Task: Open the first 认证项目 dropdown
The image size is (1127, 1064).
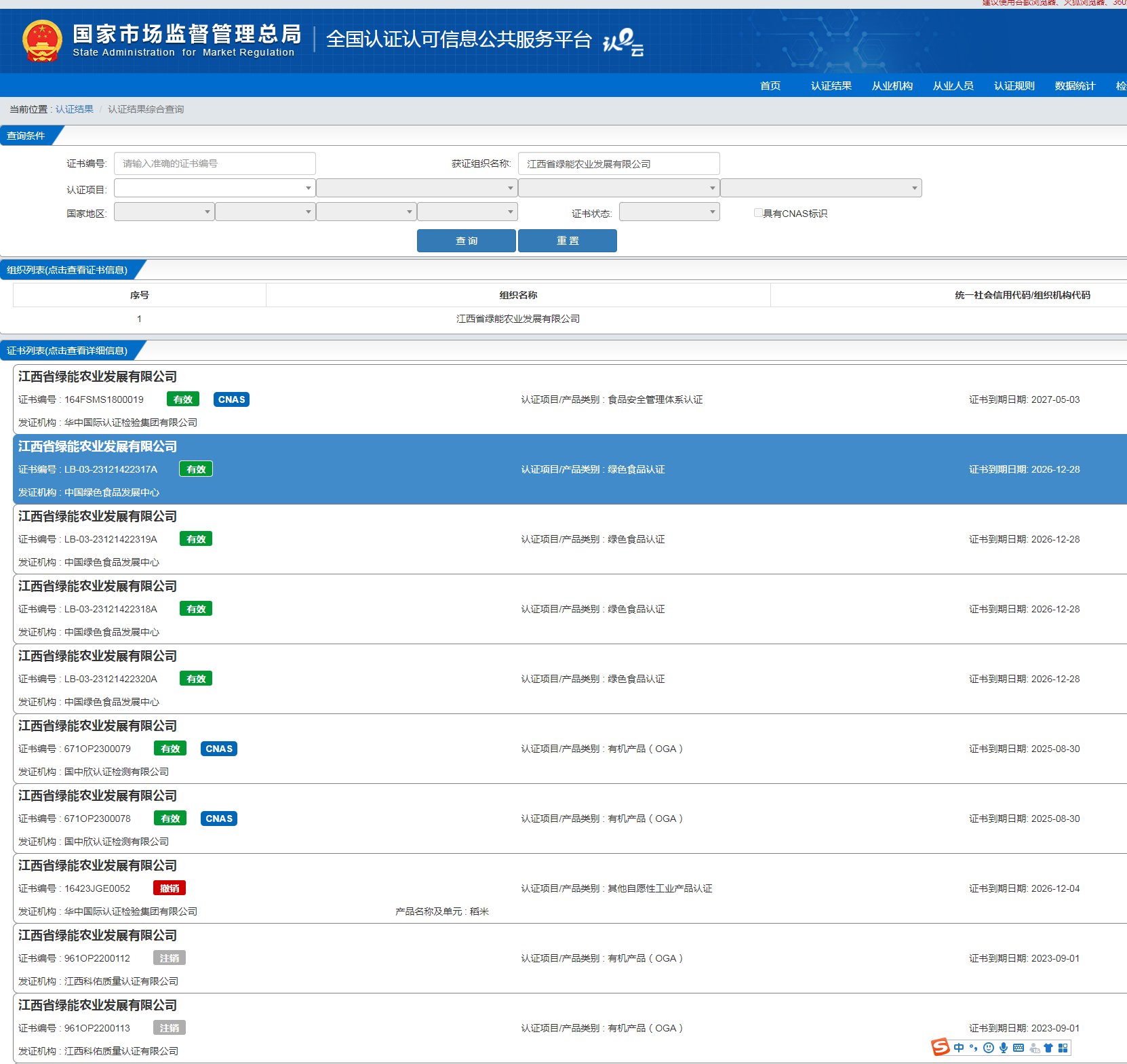Action: (214, 188)
